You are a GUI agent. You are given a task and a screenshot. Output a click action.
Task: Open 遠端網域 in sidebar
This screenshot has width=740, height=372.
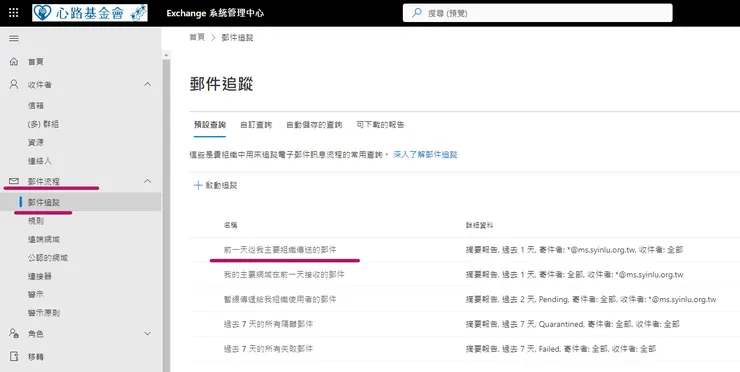pos(44,239)
